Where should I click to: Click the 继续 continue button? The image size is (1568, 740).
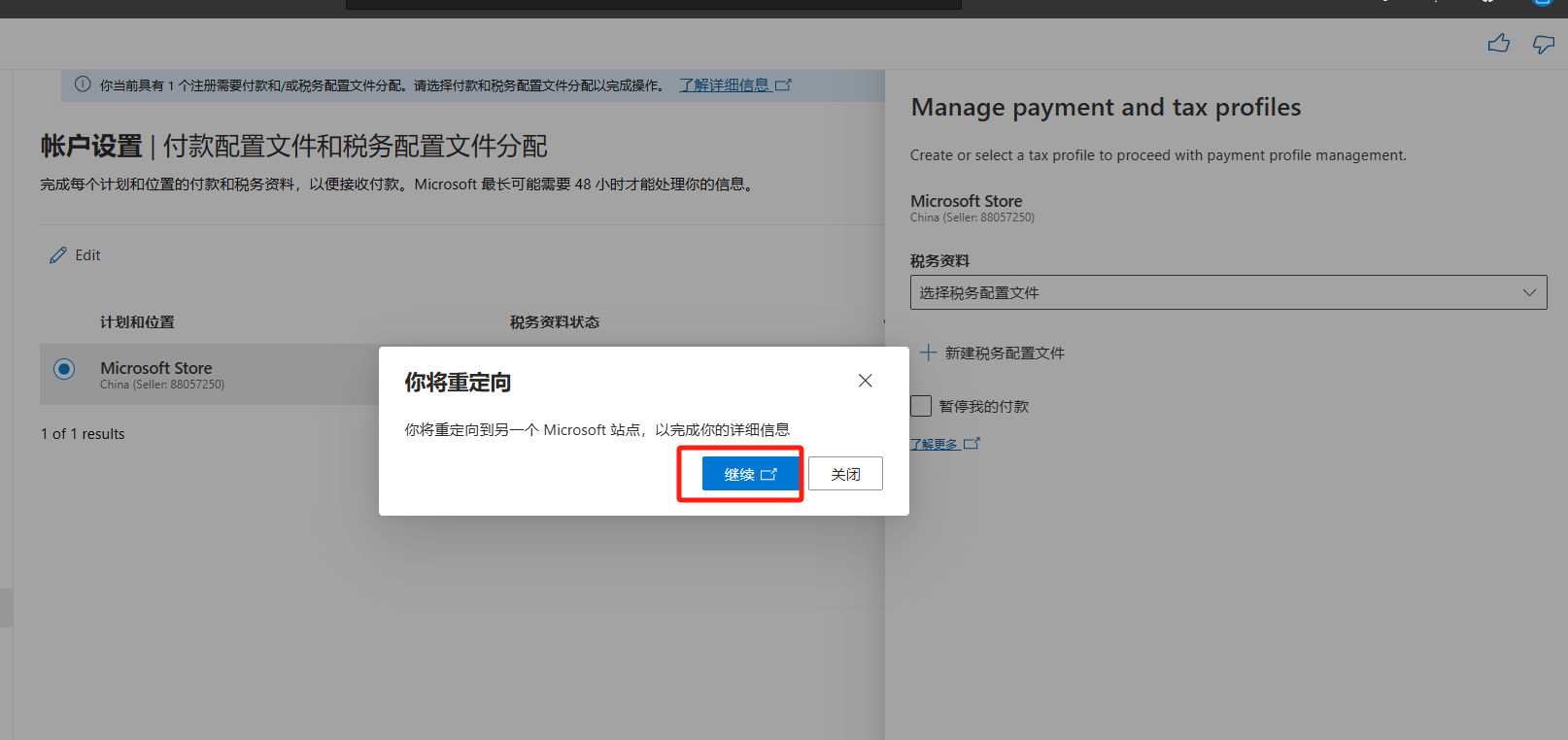750,474
